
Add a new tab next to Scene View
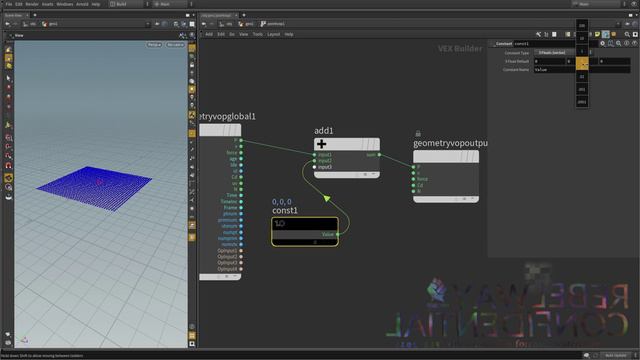pyautogui.click(x=35, y=15)
